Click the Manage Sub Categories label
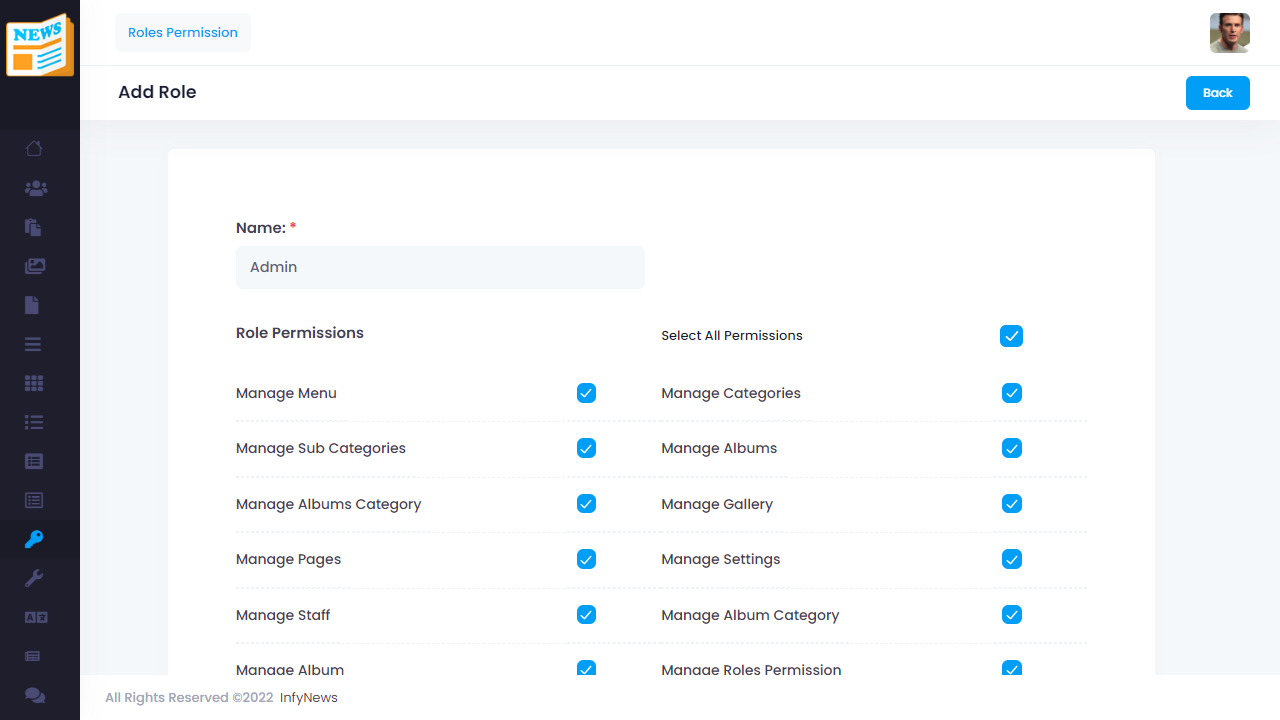 [x=321, y=448]
